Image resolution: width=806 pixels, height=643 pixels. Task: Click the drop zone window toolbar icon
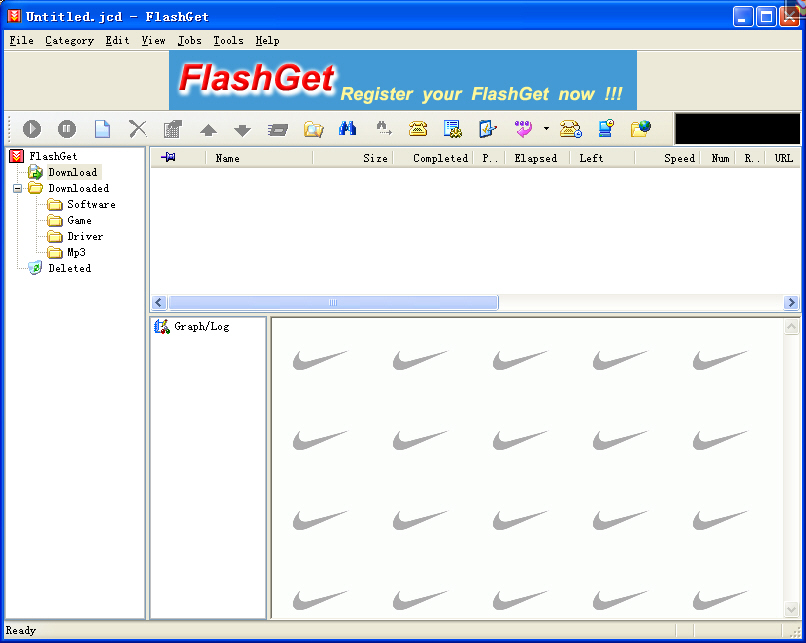[x=278, y=130]
